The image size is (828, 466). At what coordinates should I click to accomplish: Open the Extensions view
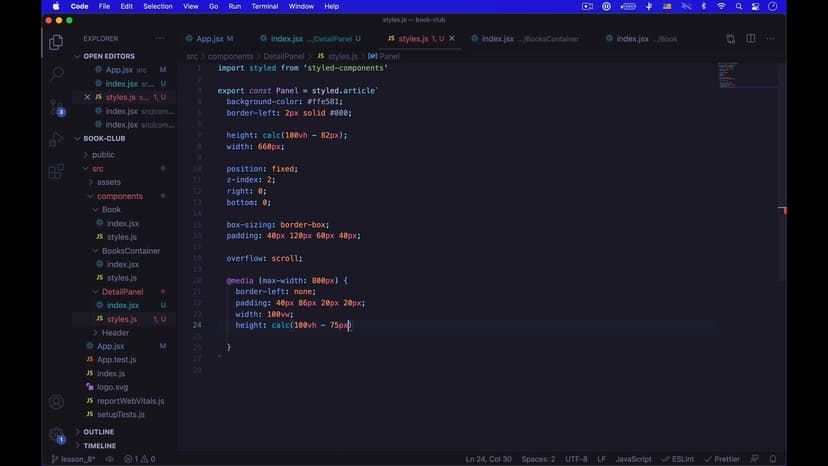[56, 172]
